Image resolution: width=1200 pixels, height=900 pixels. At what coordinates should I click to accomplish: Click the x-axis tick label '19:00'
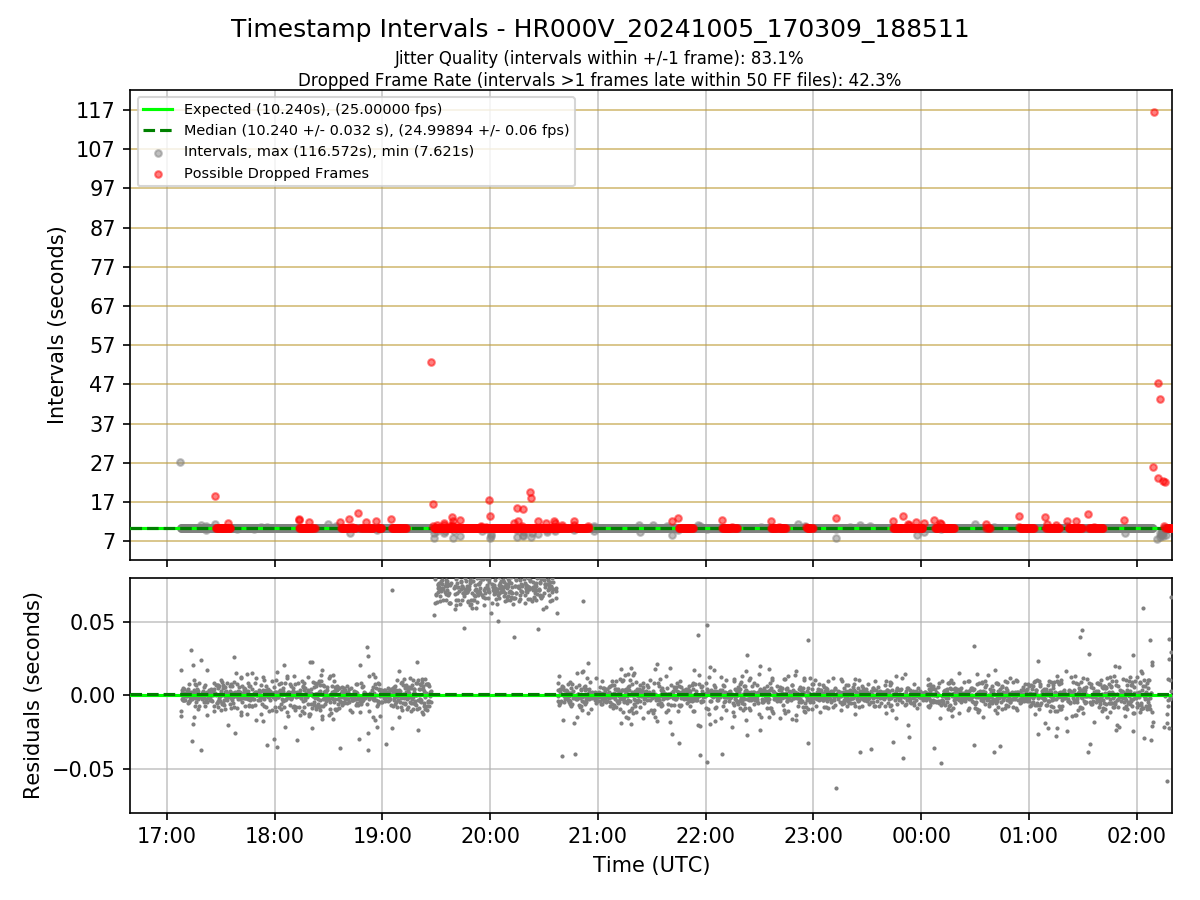(x=382, y=834)
